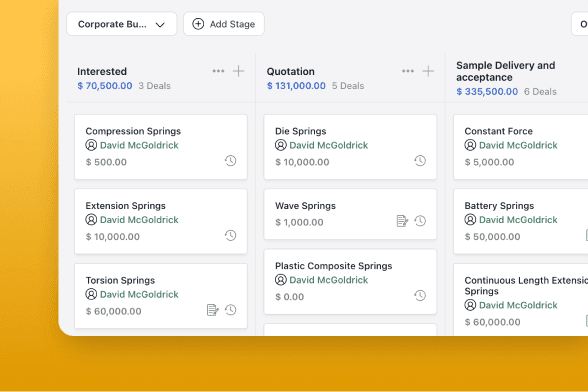The image size is (588, 392).
Task: Click the 6 Deals count label
Action: click(x=540, y=92)
